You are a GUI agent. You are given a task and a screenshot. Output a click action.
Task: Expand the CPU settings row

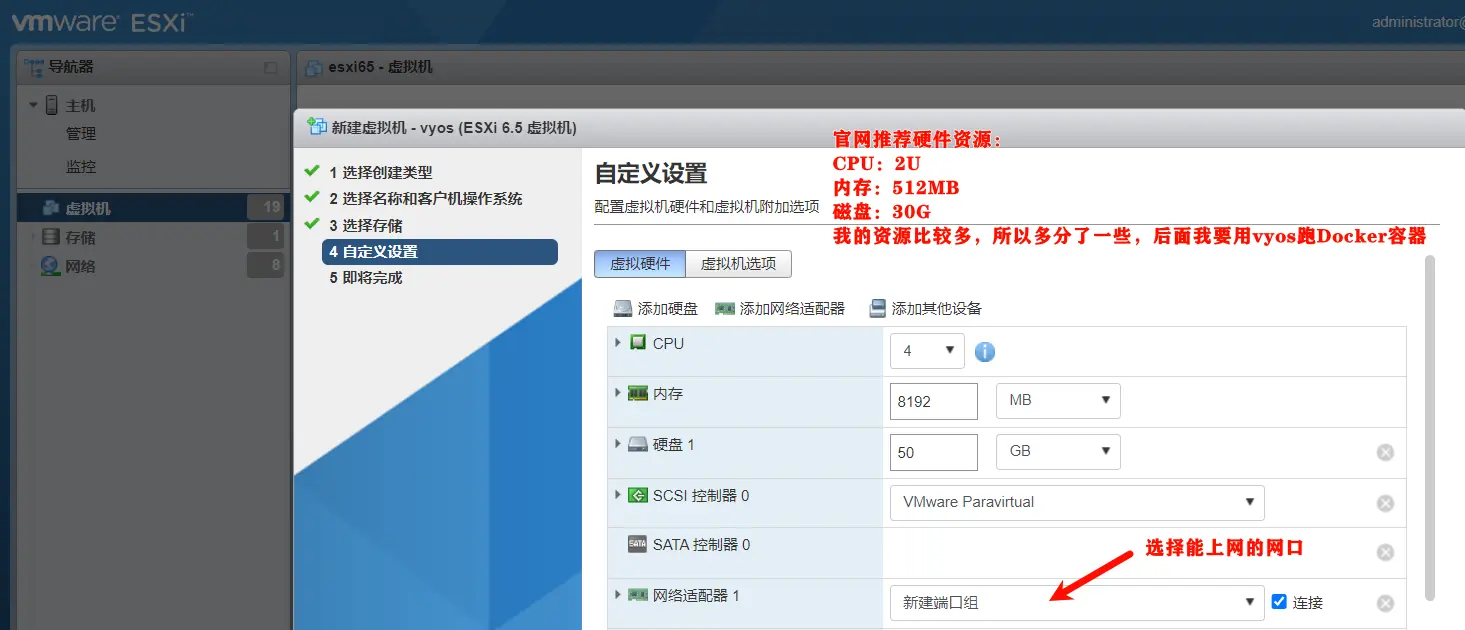point(618,342)
